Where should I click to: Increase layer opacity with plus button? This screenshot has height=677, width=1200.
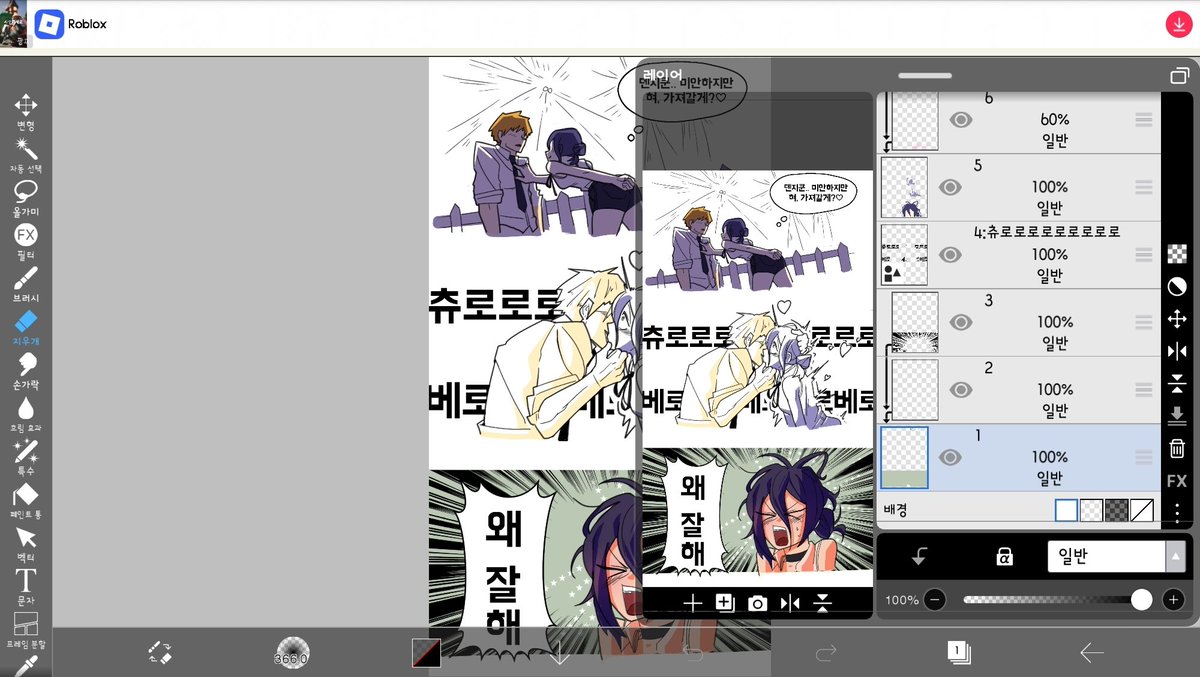(1174, 600)
